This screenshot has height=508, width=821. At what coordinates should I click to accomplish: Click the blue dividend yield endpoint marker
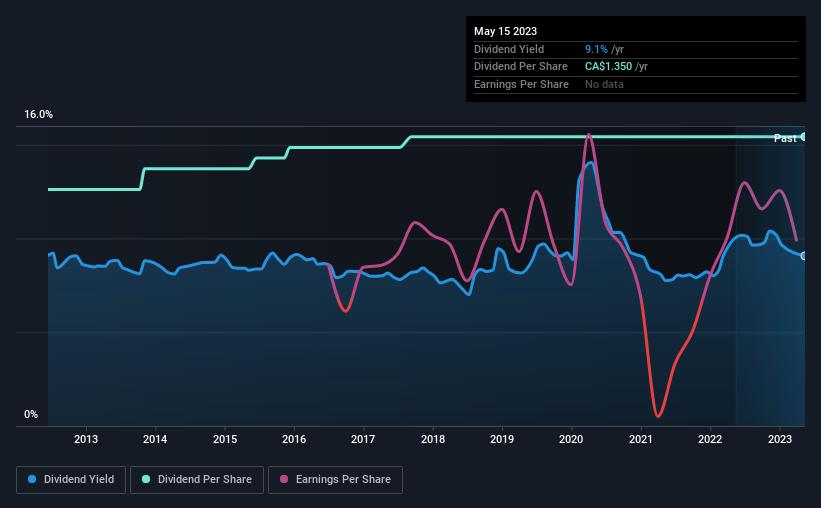coord(803,256)
